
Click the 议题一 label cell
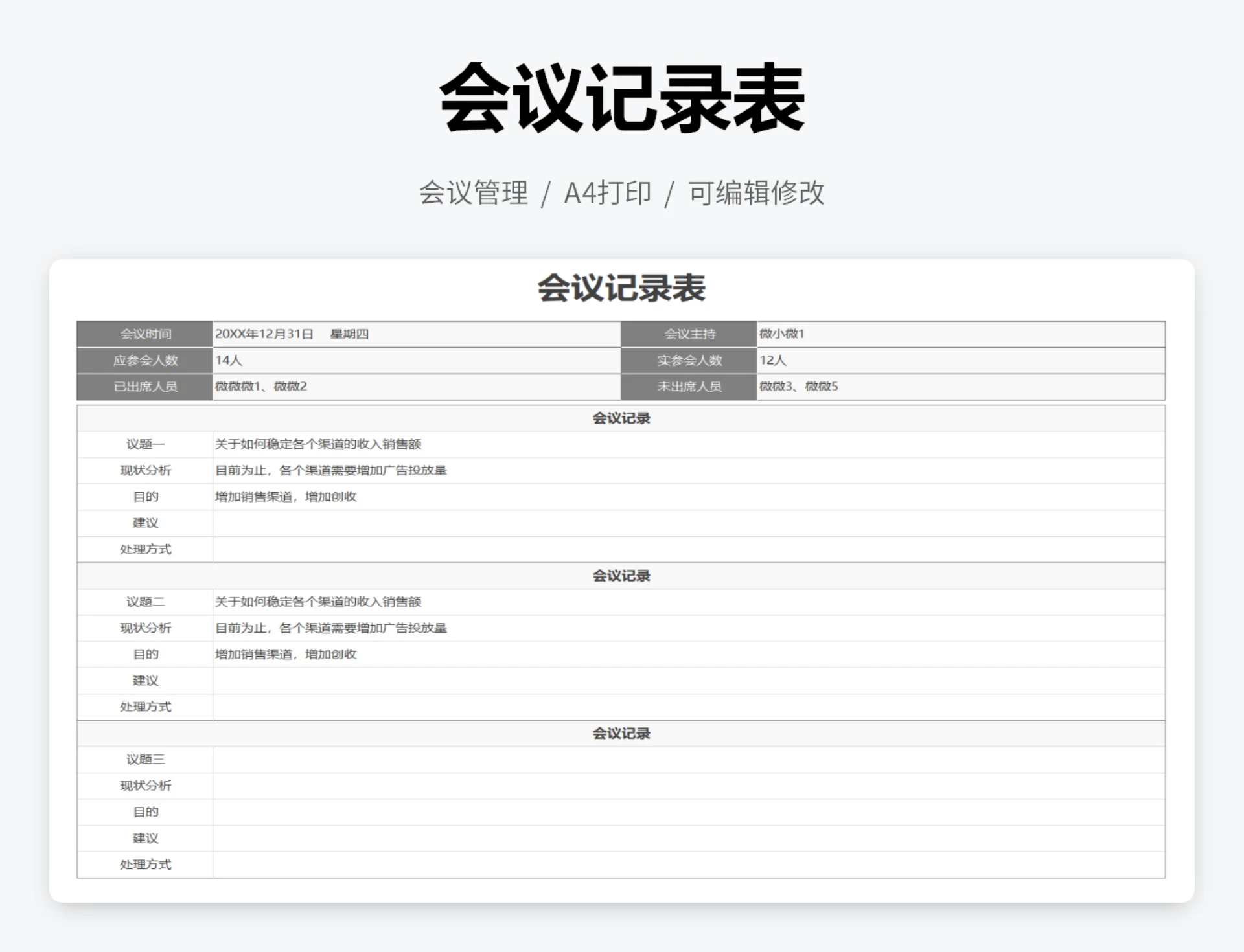coord(144,444)
